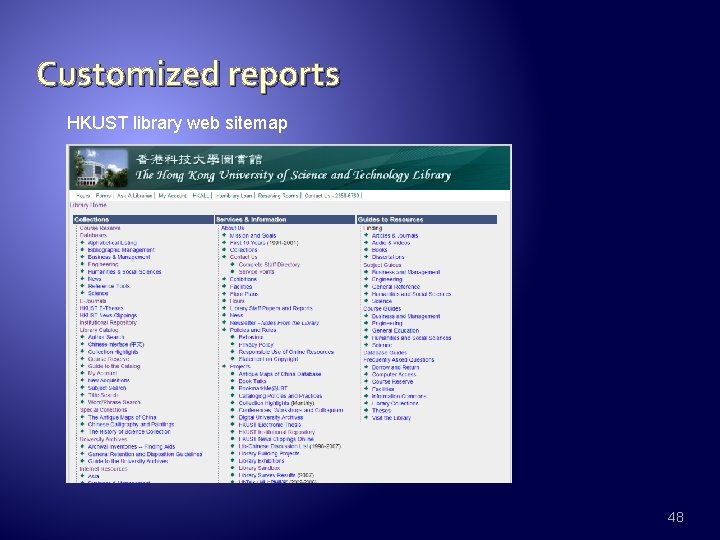Open Forms in the top navigation bar

[x=103, y=196]
